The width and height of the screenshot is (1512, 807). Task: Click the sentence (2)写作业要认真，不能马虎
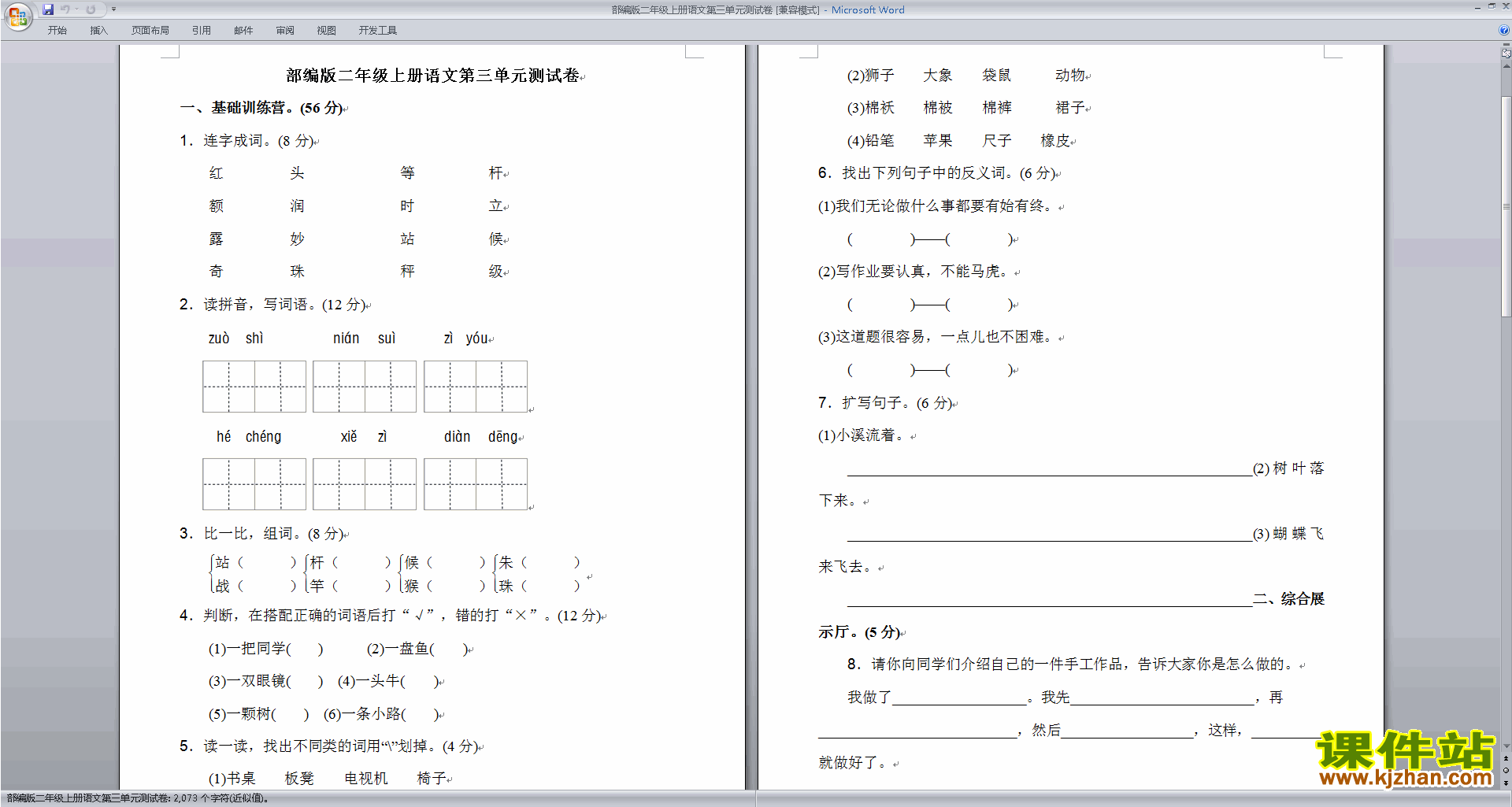pos(913,272)
